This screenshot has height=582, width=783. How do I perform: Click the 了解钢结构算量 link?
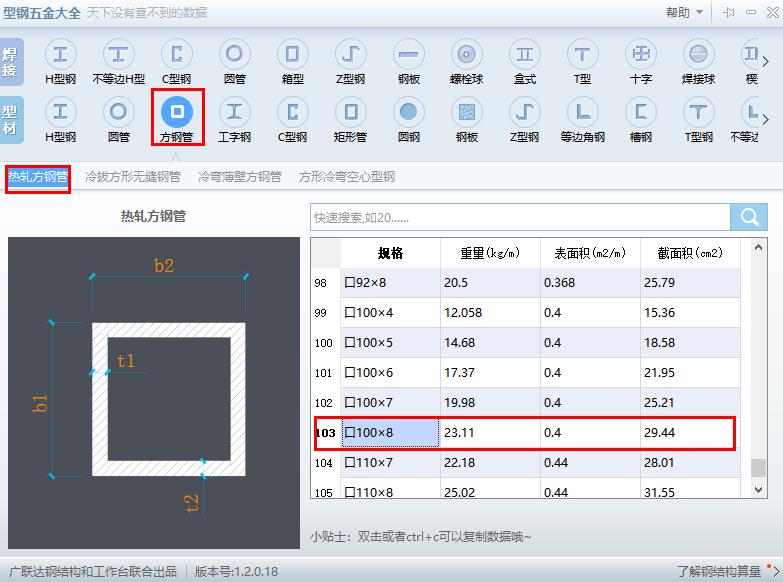[719, 571]
